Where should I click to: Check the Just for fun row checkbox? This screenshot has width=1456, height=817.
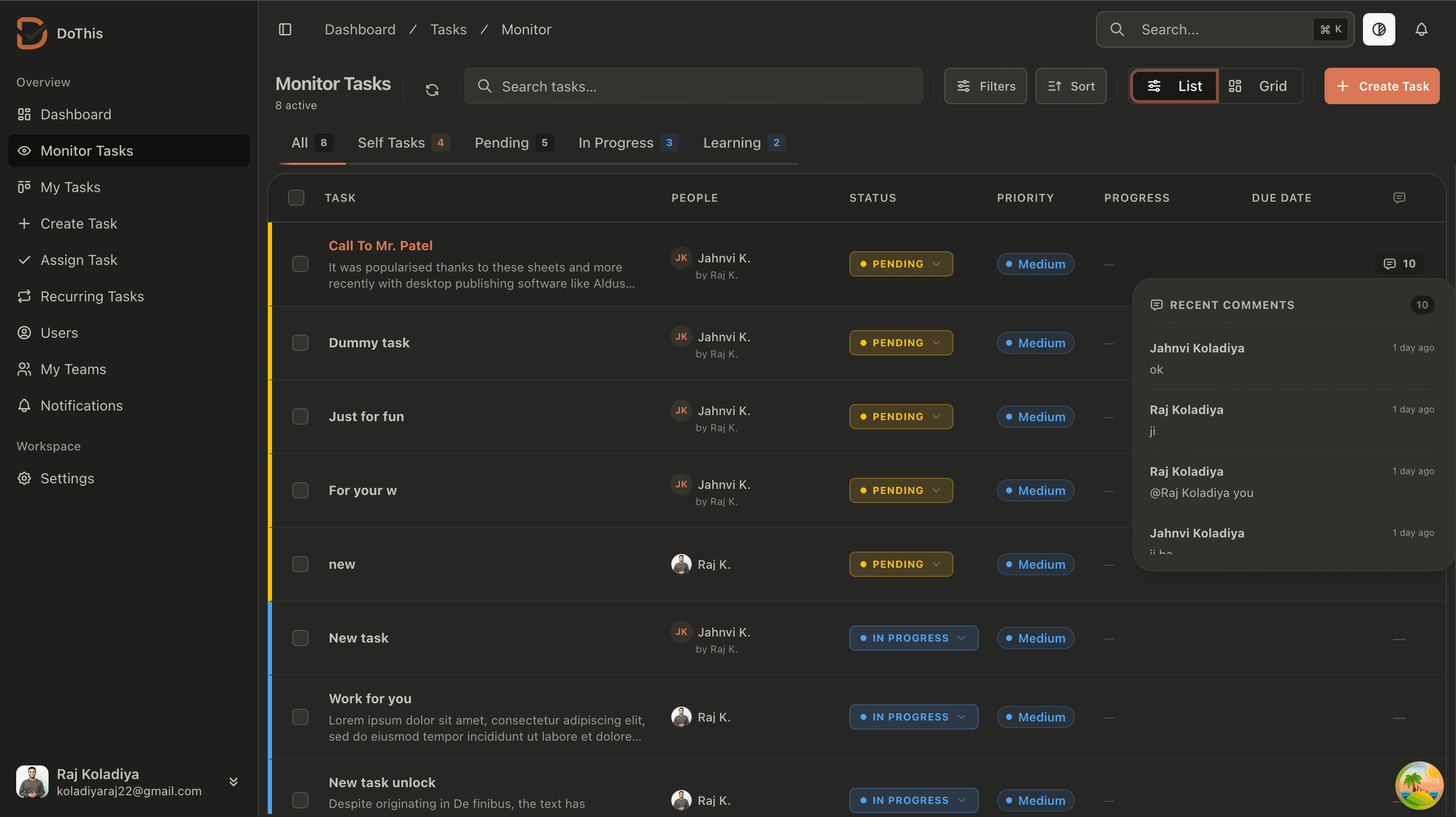[300, 417]
